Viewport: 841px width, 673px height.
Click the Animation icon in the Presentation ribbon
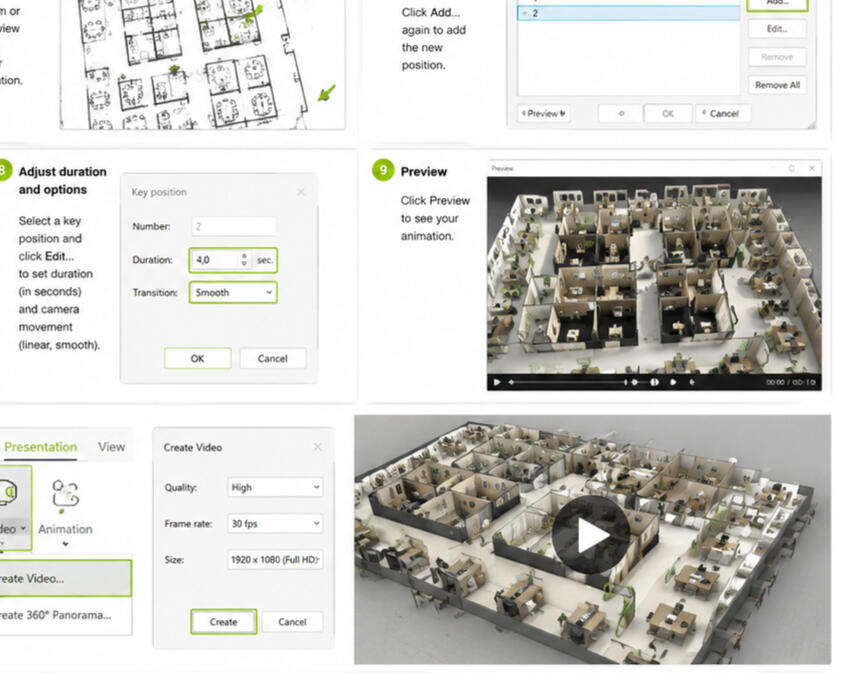pyautogui.click(x=65, y=494)
